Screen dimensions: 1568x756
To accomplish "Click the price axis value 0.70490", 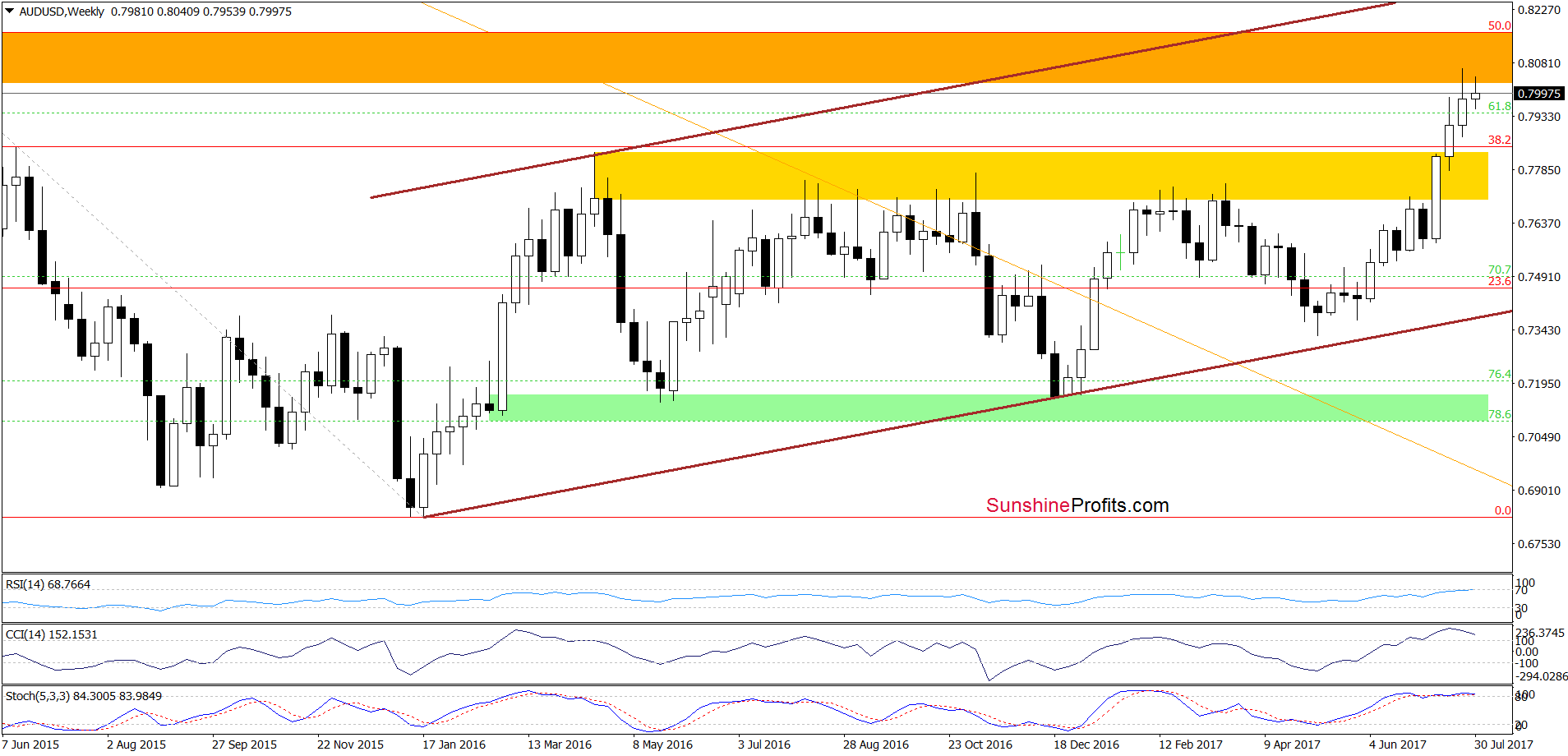I will pos(1538,437).
